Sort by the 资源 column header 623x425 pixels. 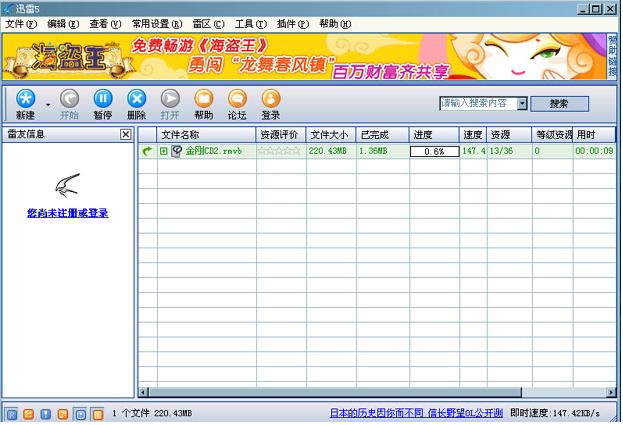coord(509,135)
